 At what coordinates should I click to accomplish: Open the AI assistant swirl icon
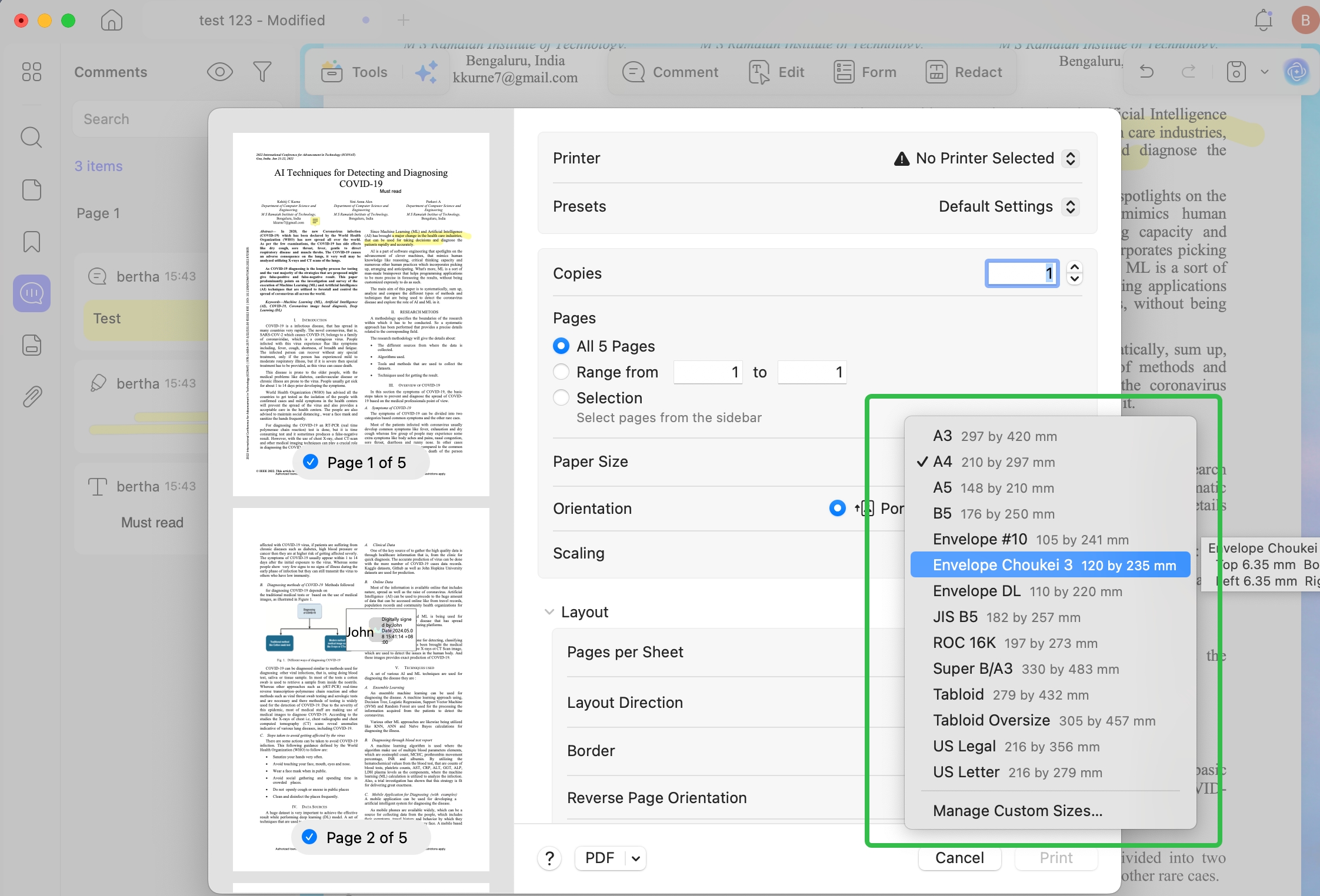coord(1297,72)
